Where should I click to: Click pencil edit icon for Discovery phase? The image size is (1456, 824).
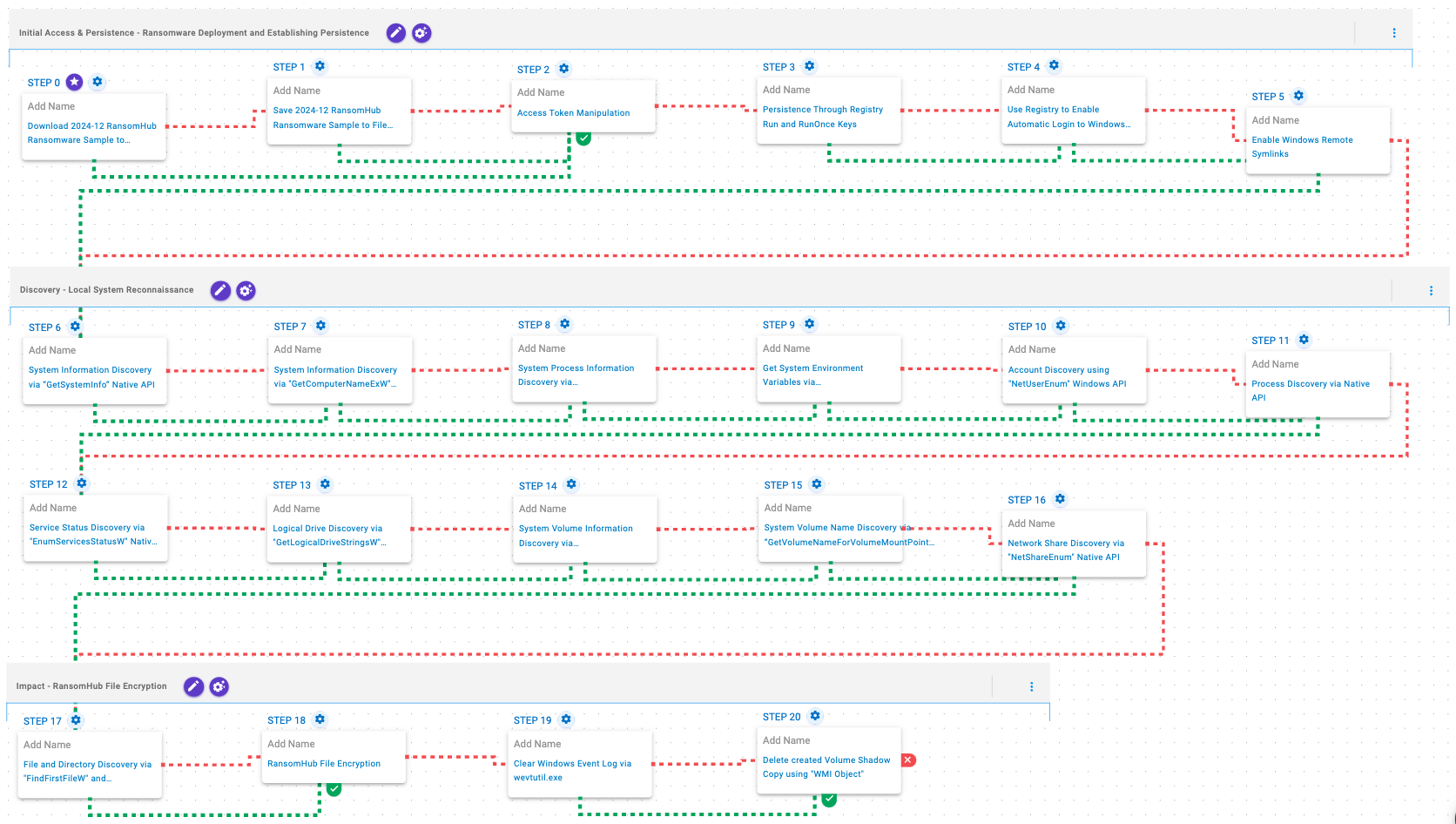tap(220, 290)
